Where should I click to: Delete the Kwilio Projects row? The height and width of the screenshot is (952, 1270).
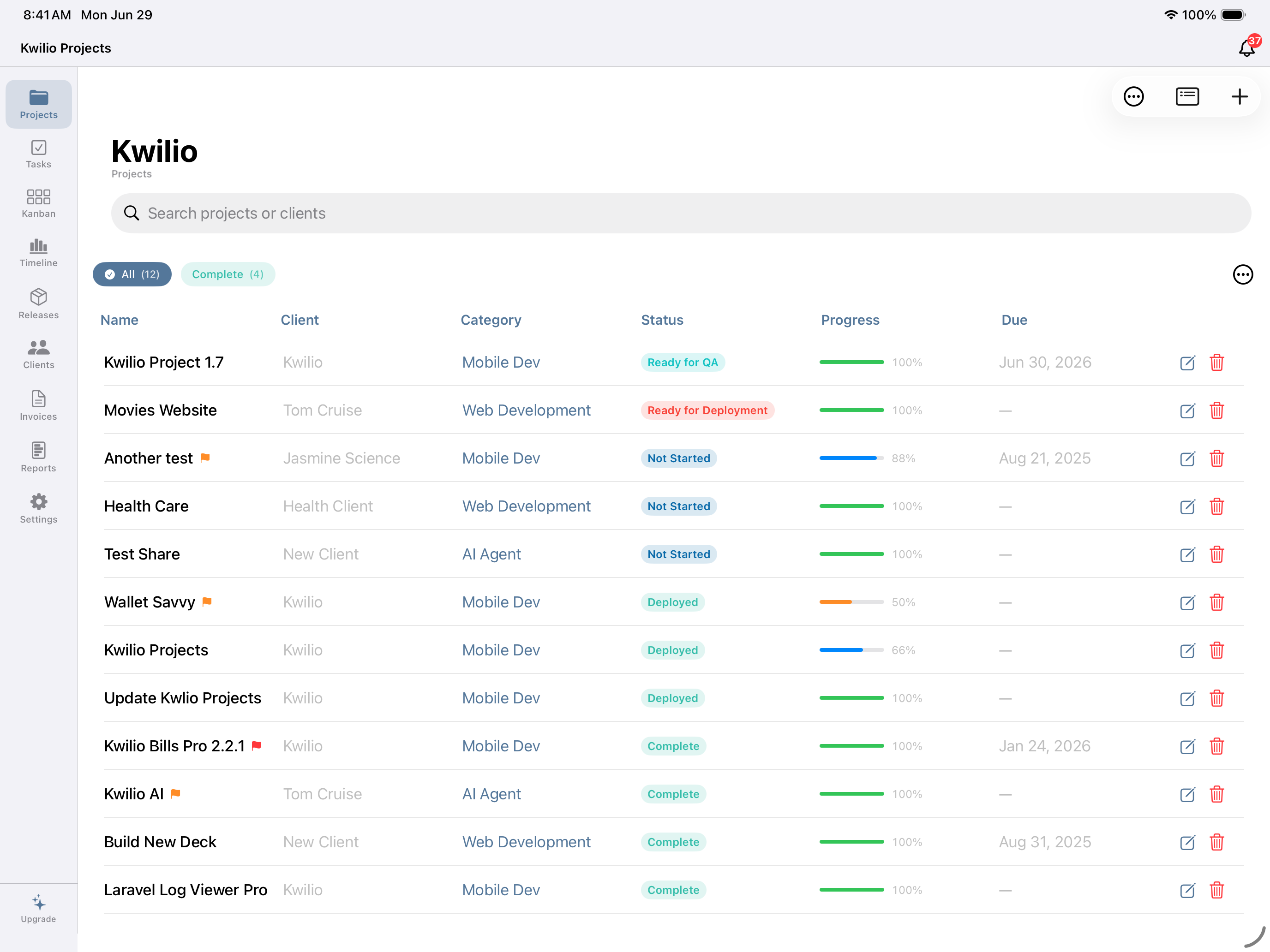click(x=1216, y=650)
